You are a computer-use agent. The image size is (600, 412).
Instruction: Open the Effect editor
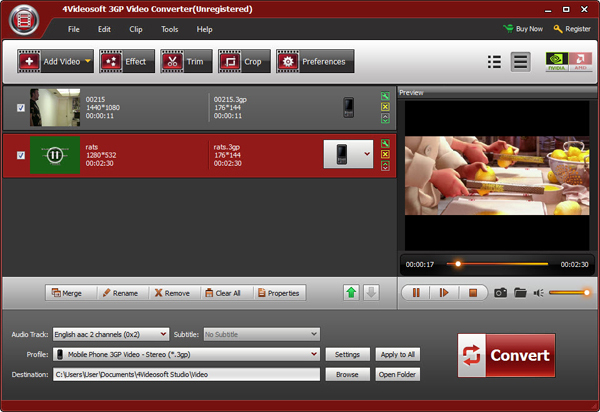click(127, 61)
